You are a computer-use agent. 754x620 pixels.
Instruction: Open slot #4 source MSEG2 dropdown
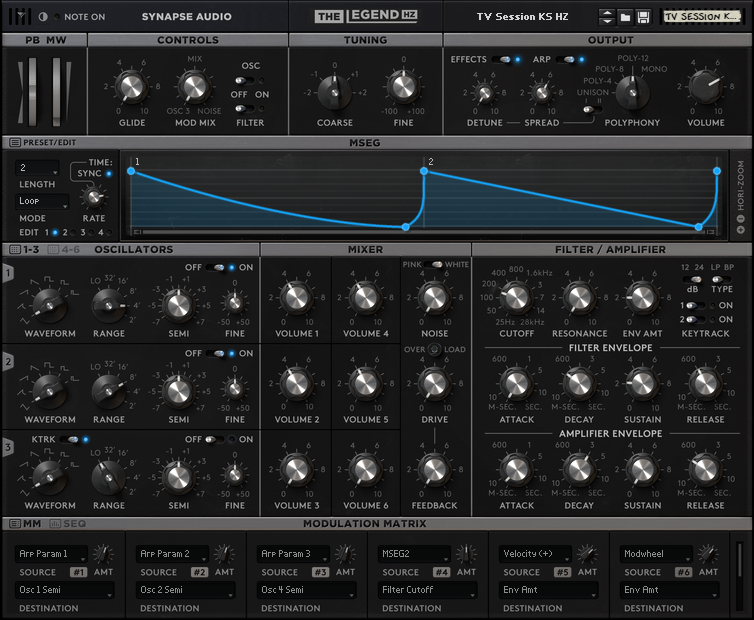click(x=414, y=554)
